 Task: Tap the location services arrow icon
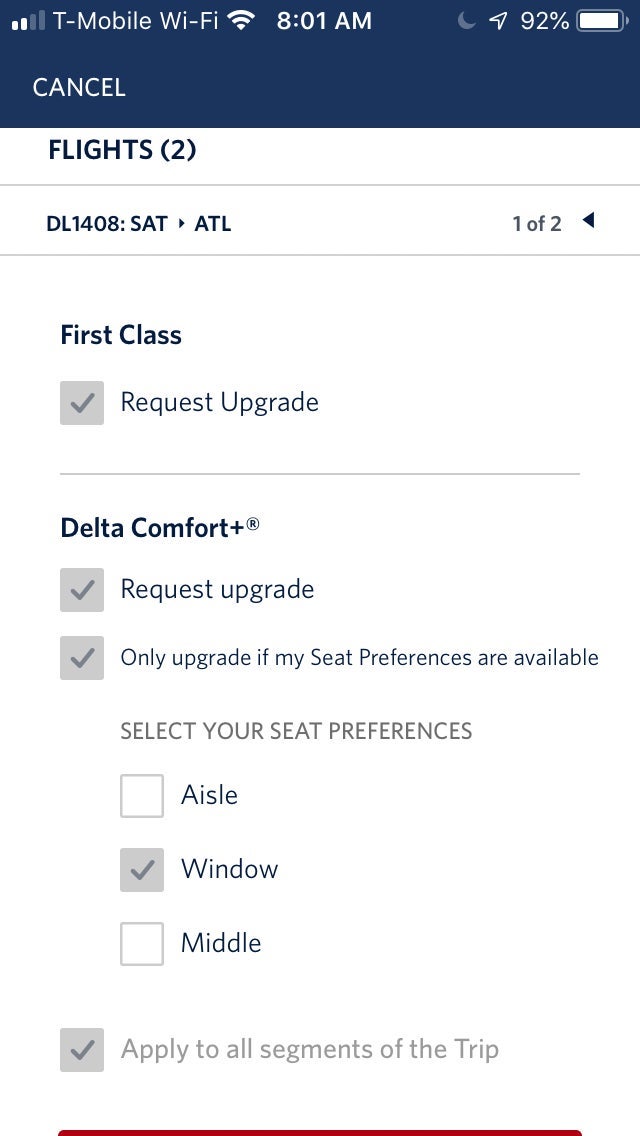pyautogui.click(x=497, y=21)
